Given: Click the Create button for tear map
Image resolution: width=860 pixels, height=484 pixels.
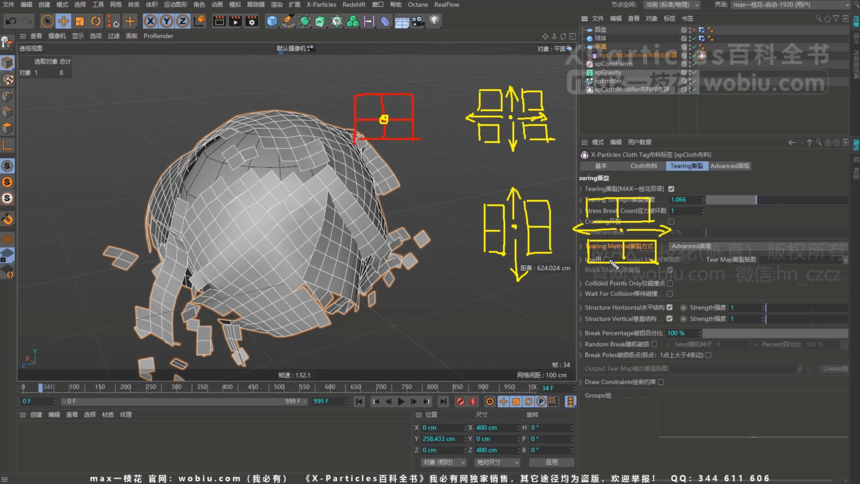Looking at the screenshot, I should click(x=834, y=369).
